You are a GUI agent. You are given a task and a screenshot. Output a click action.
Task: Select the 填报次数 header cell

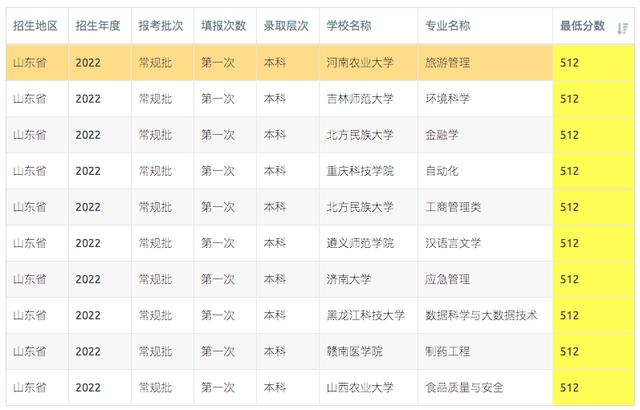223,26
